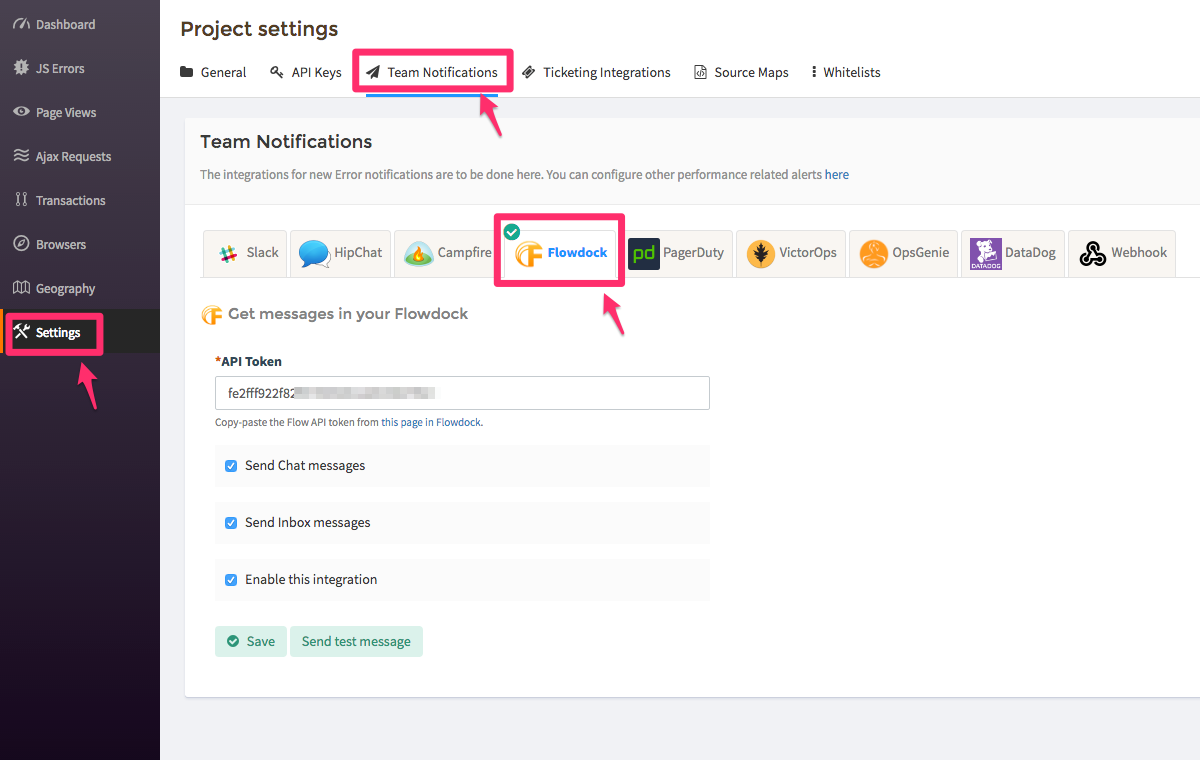The width and height of the screenshot is (1200, 760).
Task: Save the Flowdock integration settings
Action: [x=251, y=642]
